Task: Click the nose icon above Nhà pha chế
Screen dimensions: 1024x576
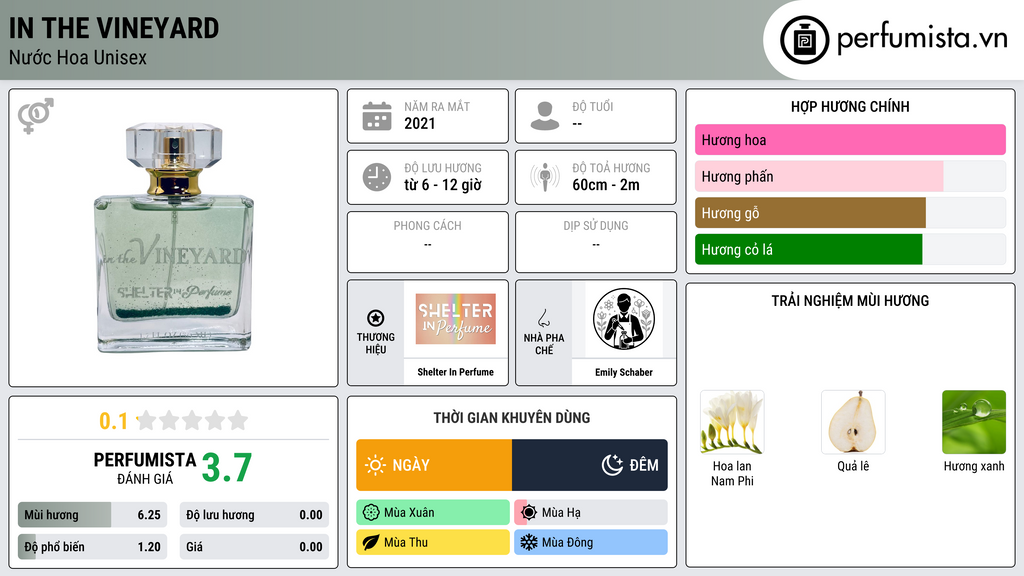Action: 543,318
